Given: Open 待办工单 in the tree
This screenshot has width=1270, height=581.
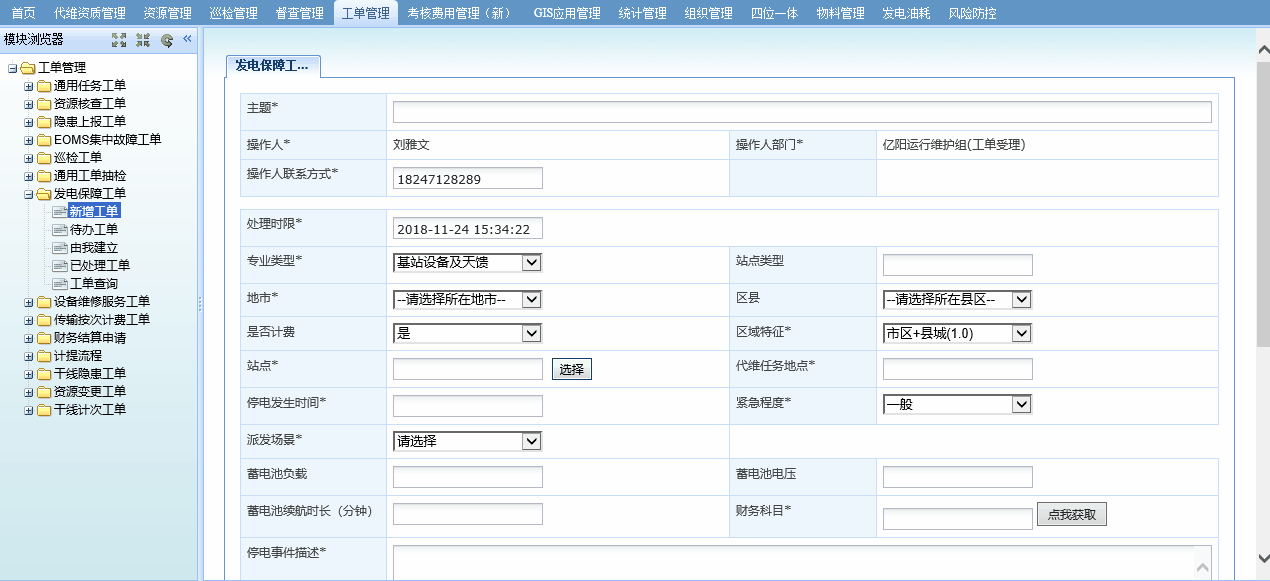Looking at the screenshot, I should pyautogui.click(x=94, y=230).
